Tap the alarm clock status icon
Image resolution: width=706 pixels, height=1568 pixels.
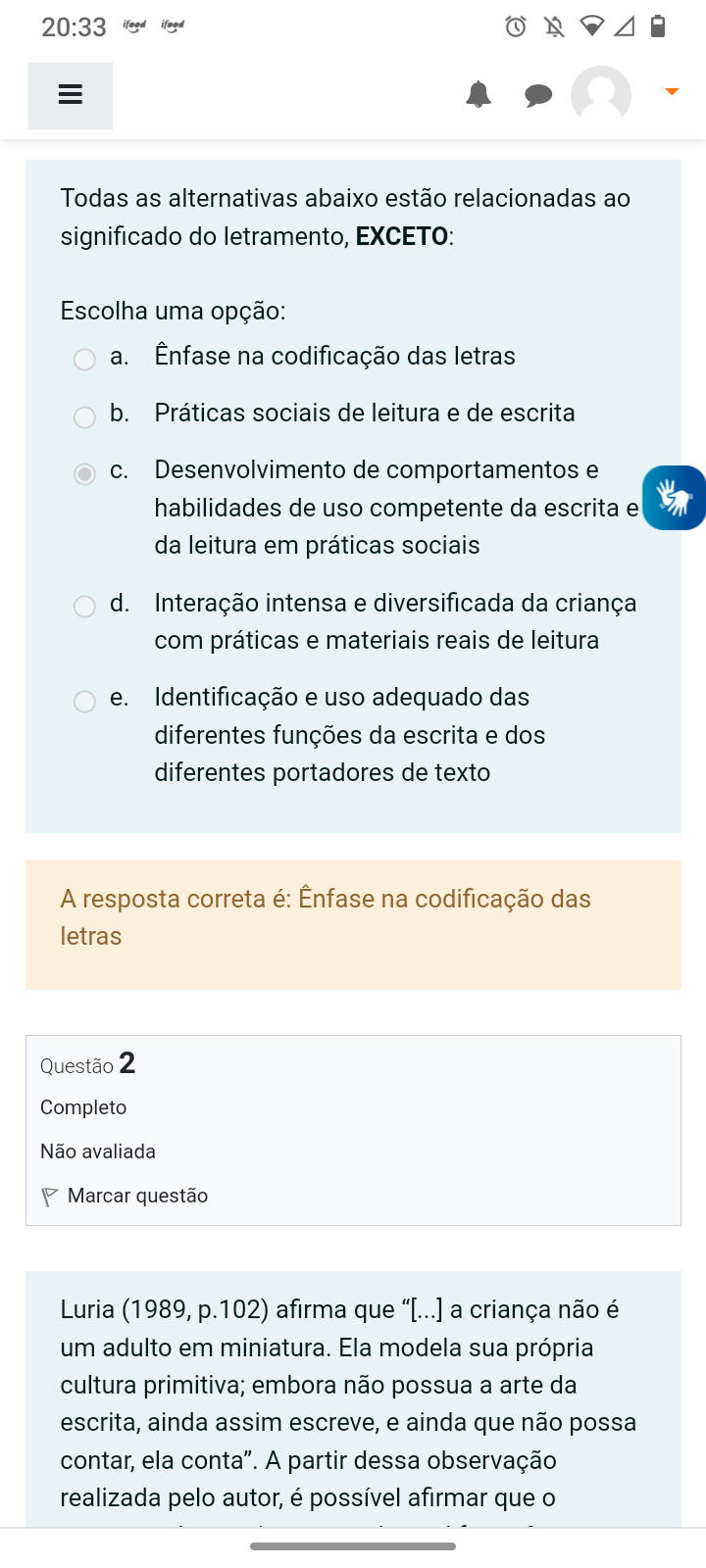[516, 26]
